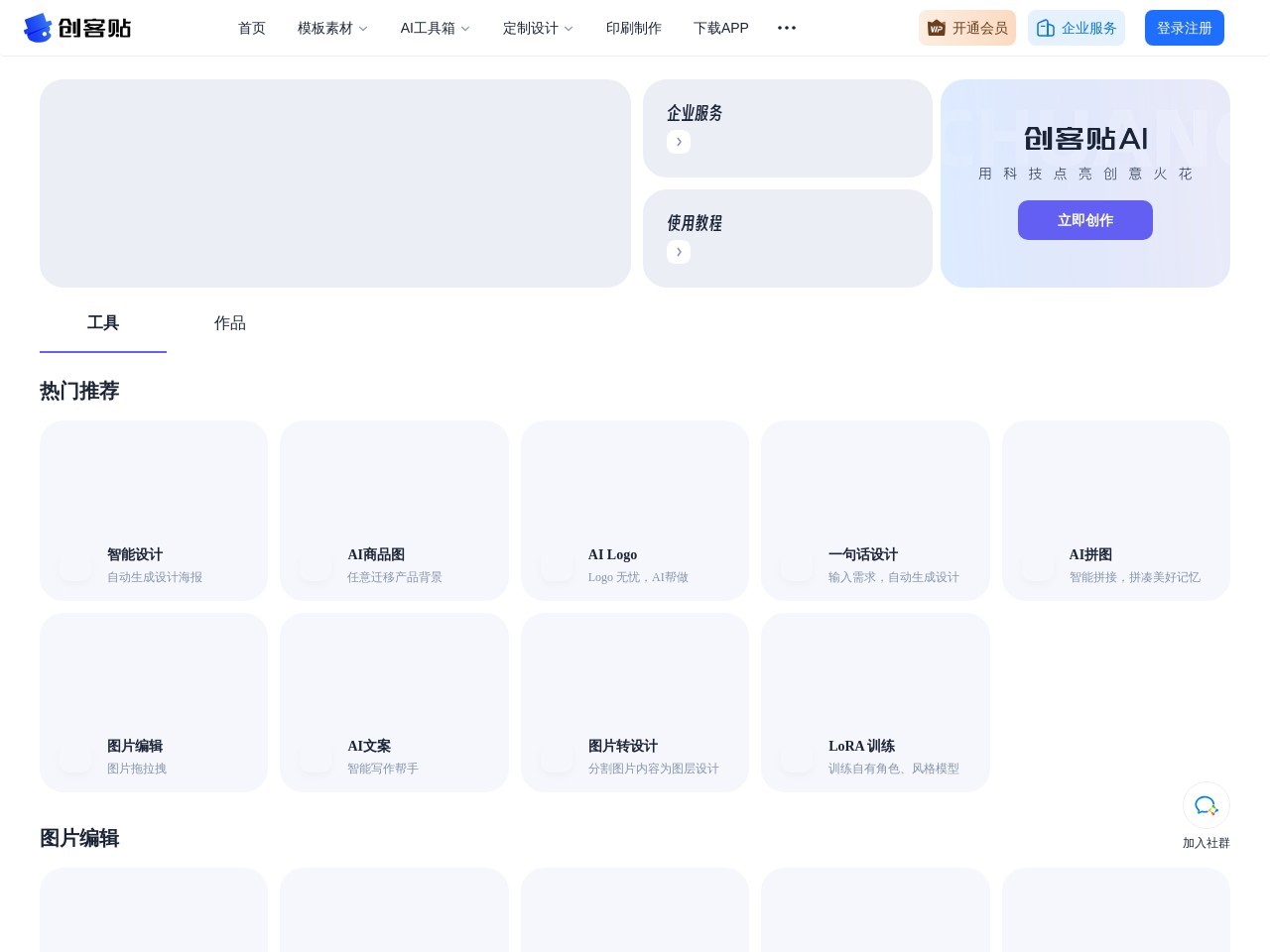This screenshot has height=952, width=1270.
Task: Launch the LoRA 训练 tool card
Action: (875, 702)
